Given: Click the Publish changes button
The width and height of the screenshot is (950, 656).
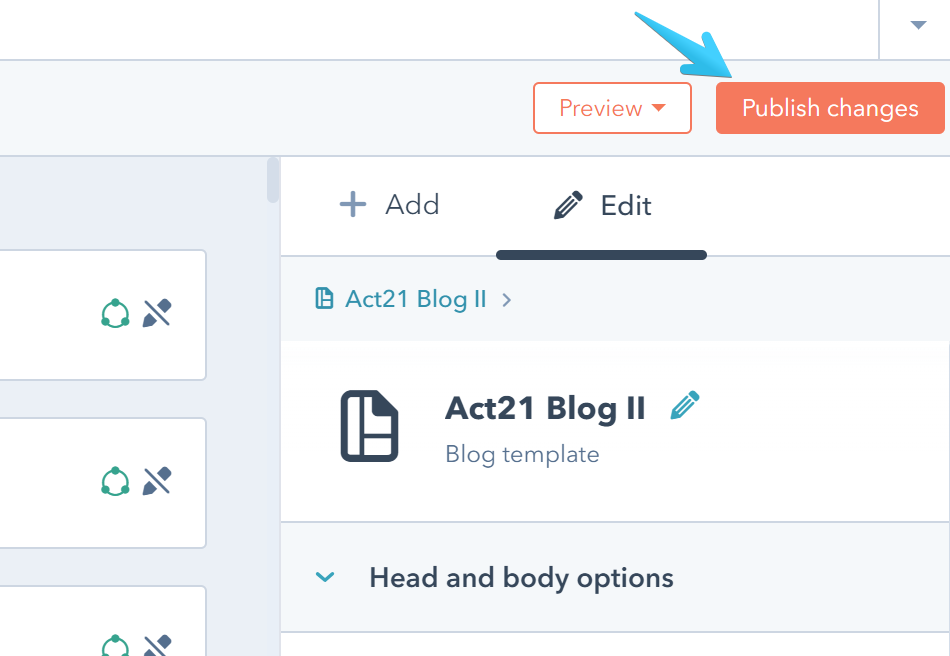Looking at the screenshot, I should [x=829, y=108].
